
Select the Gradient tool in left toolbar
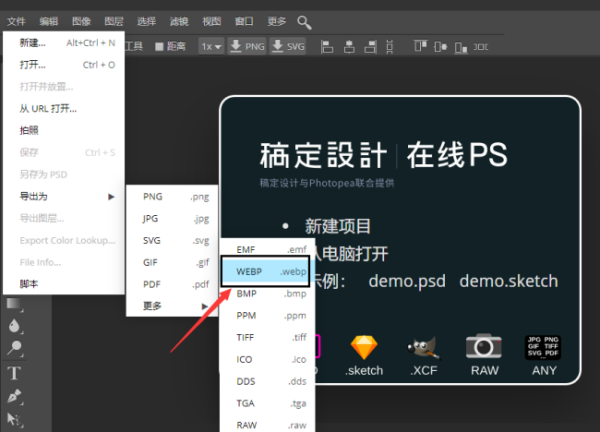[x=14, y=303]
